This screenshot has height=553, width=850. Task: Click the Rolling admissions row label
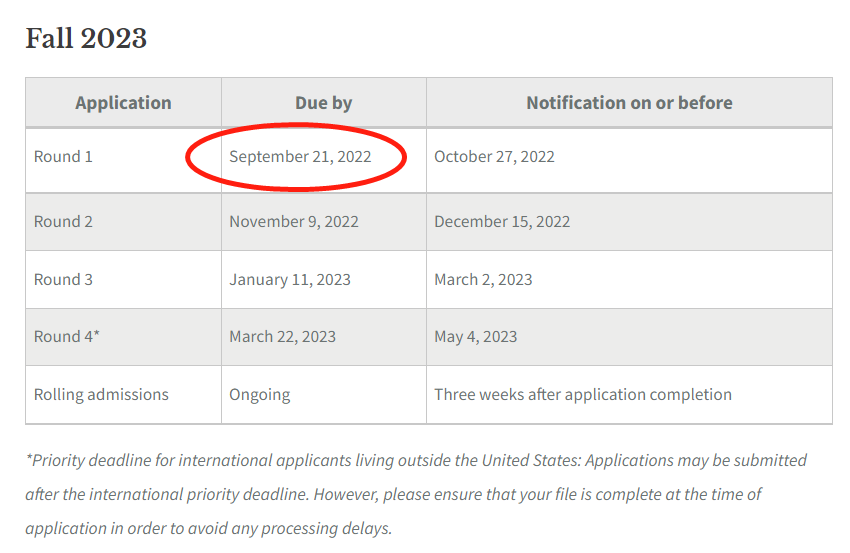tap(101, 395)
